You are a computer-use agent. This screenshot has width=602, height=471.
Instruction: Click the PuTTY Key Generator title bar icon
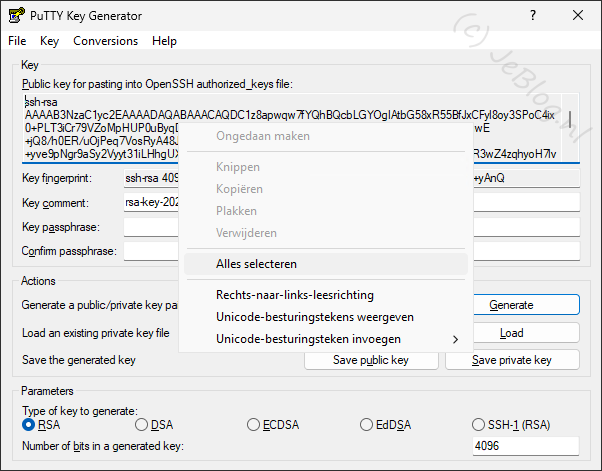pyautogui.click(x=17, y=16)
